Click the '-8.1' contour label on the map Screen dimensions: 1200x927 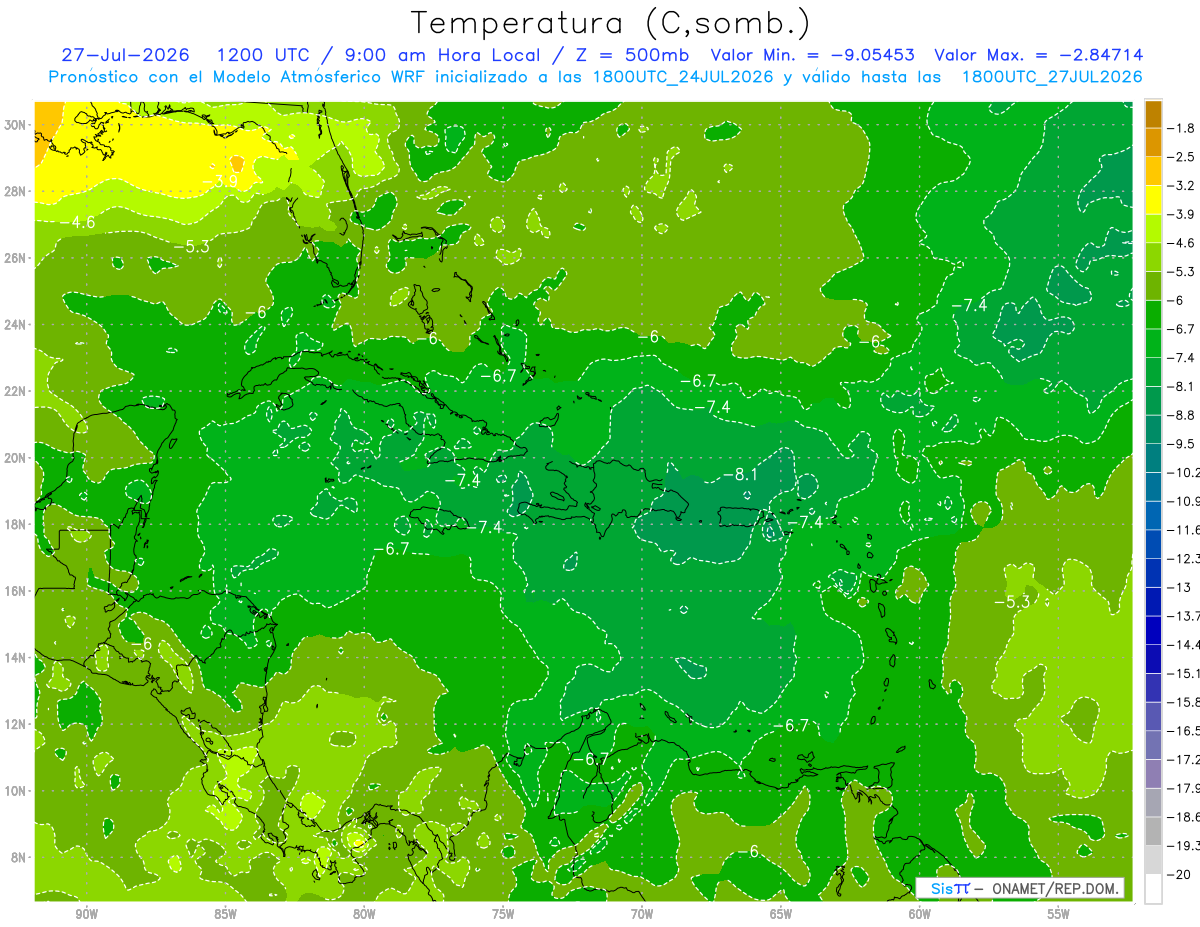pyautogui.click(x=740, y=475)
